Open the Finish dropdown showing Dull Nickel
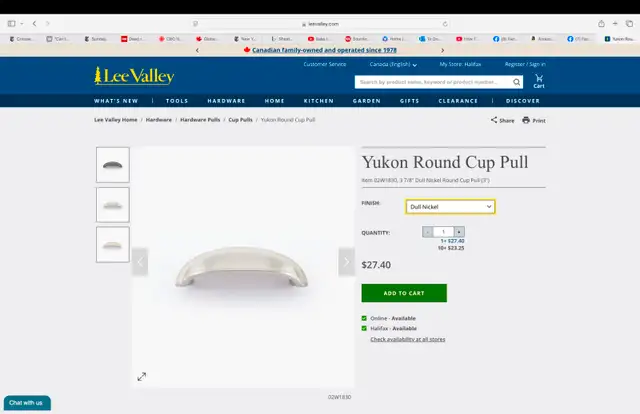Image resolution: width=640 pixels, height=414 pixels. click(x=450, y=207)
